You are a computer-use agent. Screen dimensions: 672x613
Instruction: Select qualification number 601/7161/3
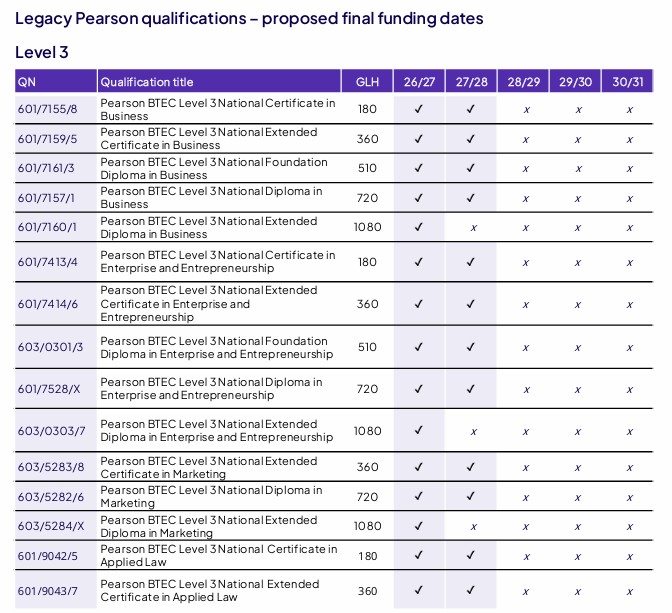(46, 168)
